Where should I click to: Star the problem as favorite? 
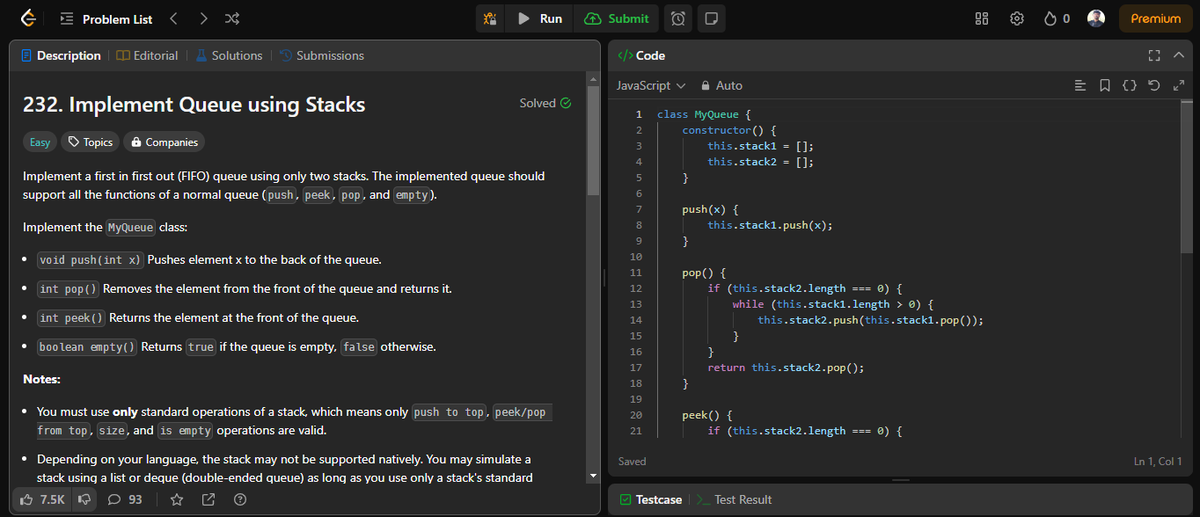[177, 499]
